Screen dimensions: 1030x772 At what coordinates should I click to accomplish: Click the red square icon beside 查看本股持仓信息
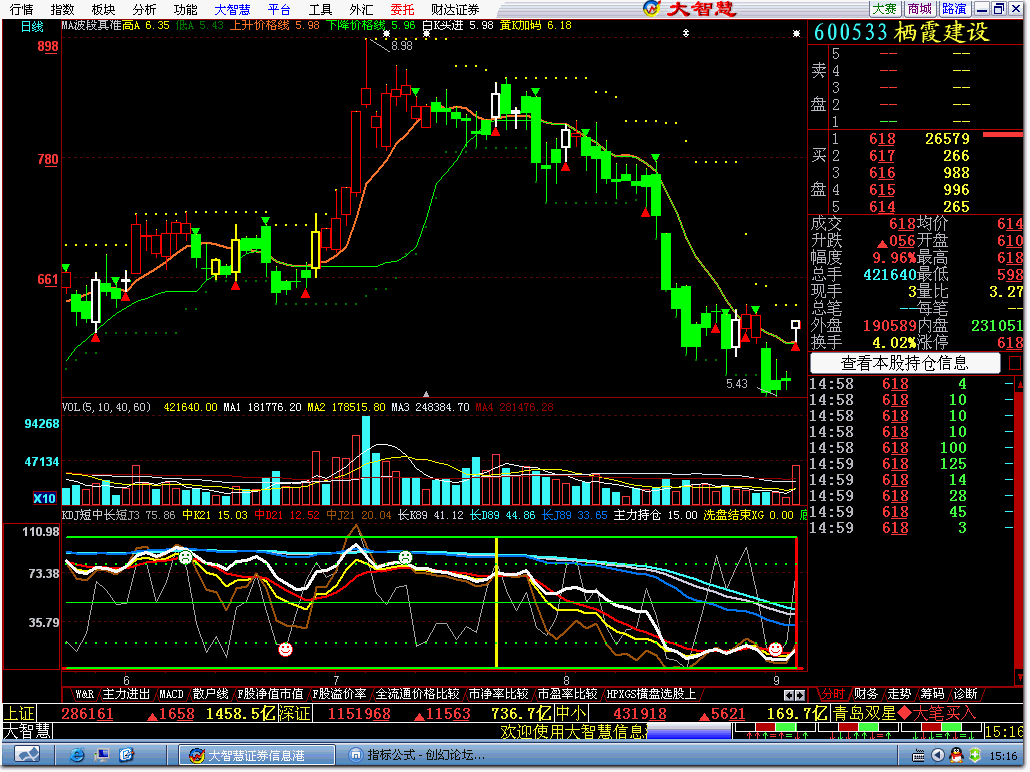point(1015,363)
